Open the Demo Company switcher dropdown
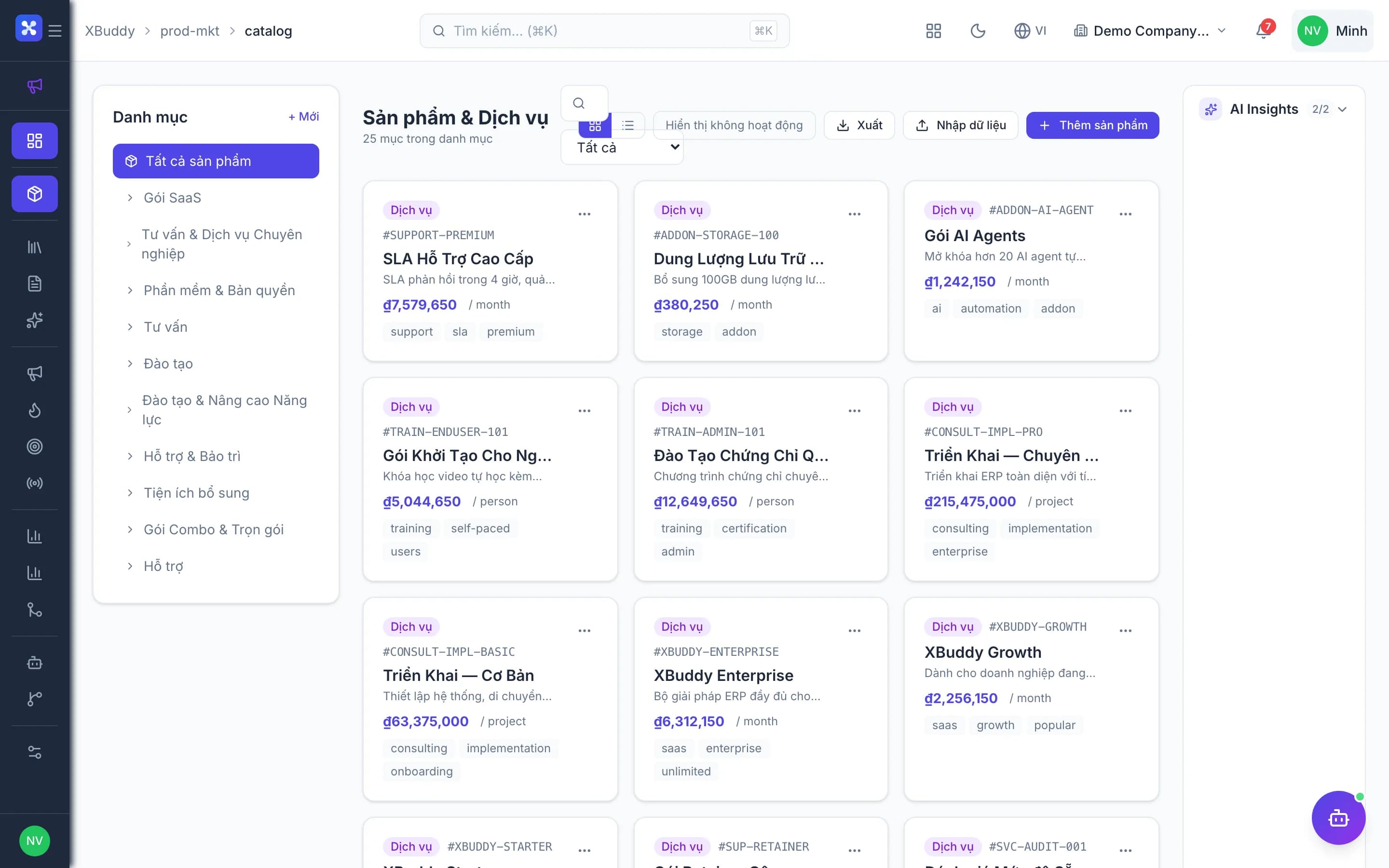Screen dimensions: 1389x868 coord(1150,31)
